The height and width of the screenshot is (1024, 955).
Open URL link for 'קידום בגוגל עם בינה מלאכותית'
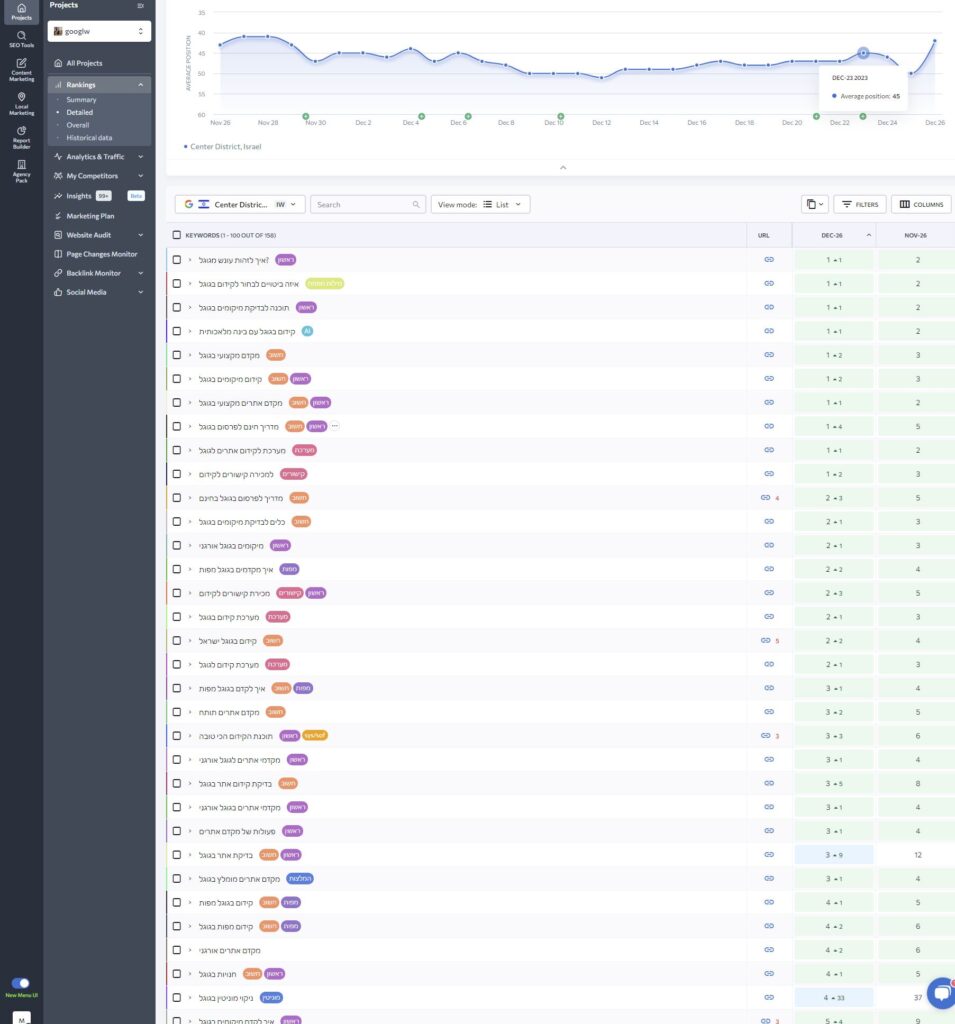pos(769,331)
